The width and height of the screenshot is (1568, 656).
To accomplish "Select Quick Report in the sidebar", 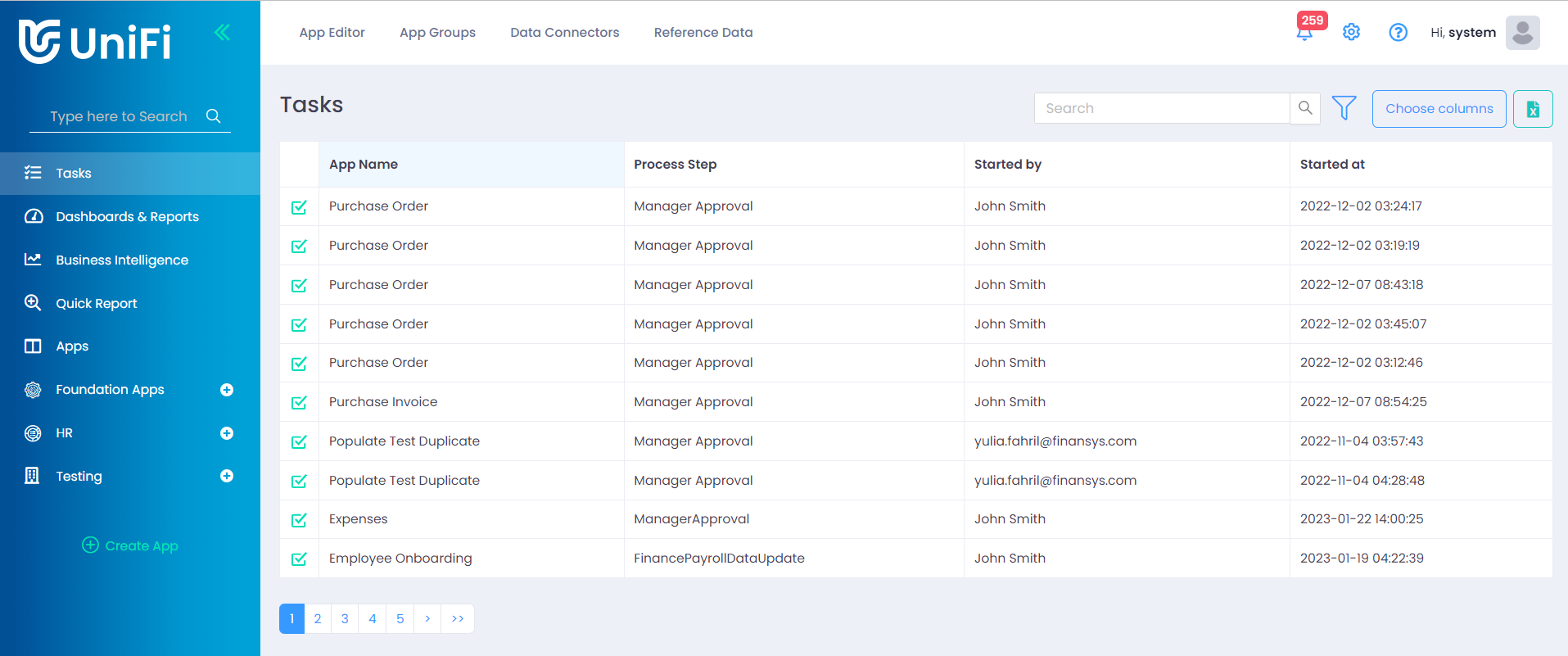I will (x=130, y=303).
